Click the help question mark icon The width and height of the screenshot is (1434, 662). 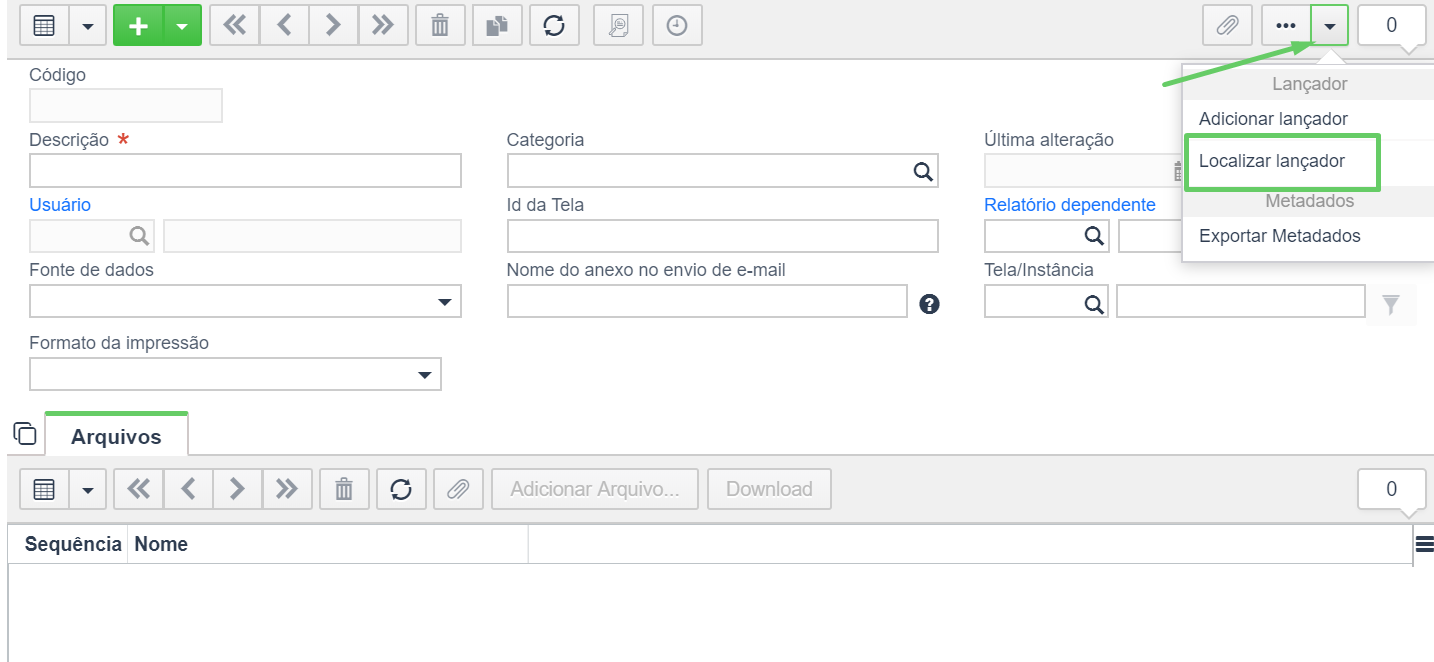click(x=930, y=305)
